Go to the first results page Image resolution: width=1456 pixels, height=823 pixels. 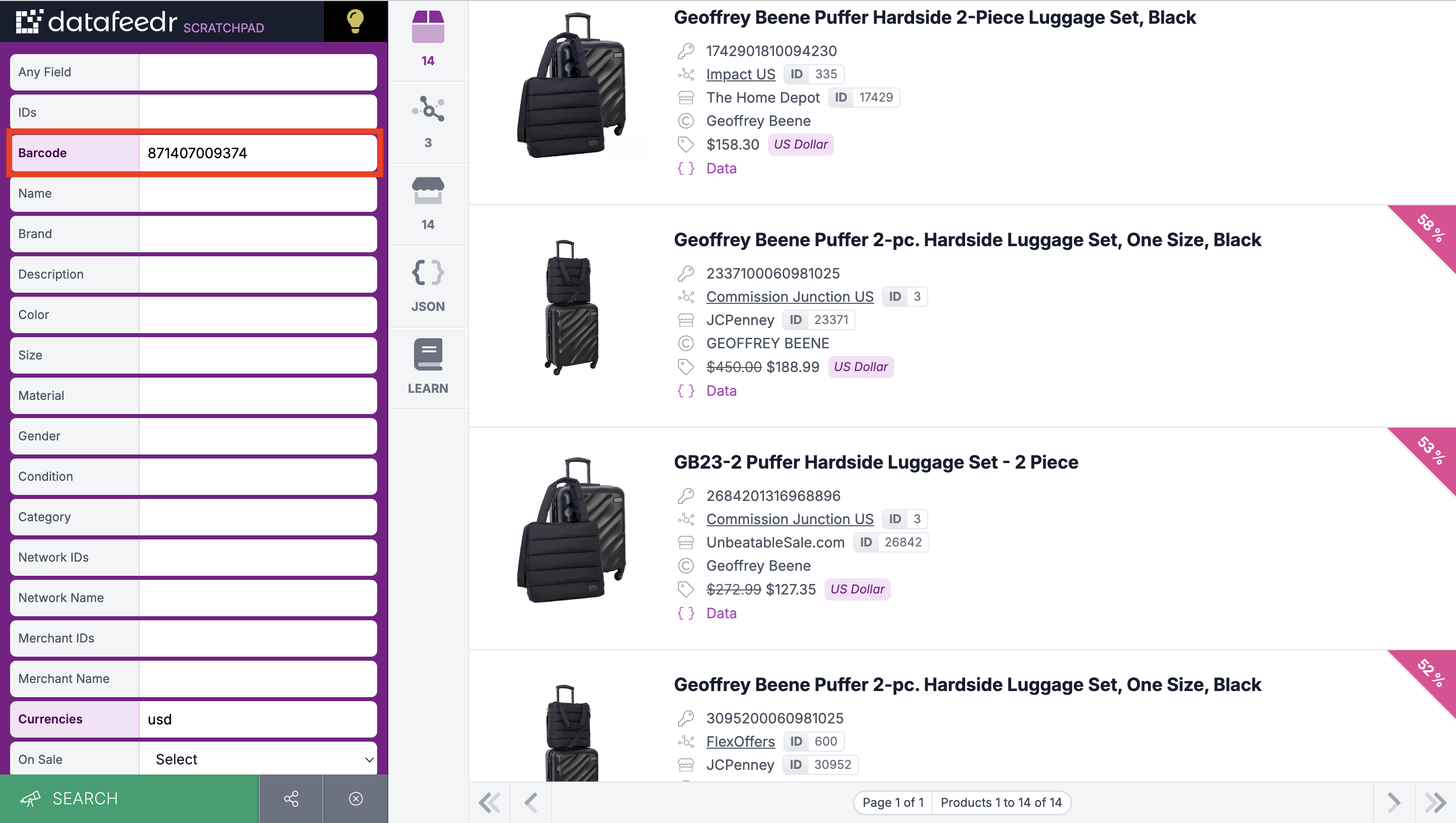point(489,802)
